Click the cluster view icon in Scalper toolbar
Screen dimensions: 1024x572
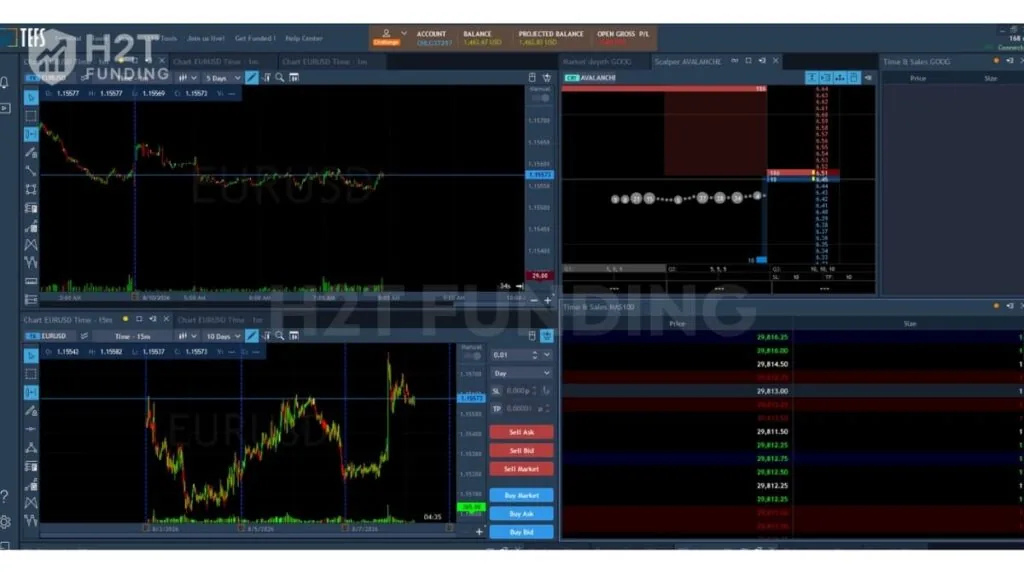point(840,78)
